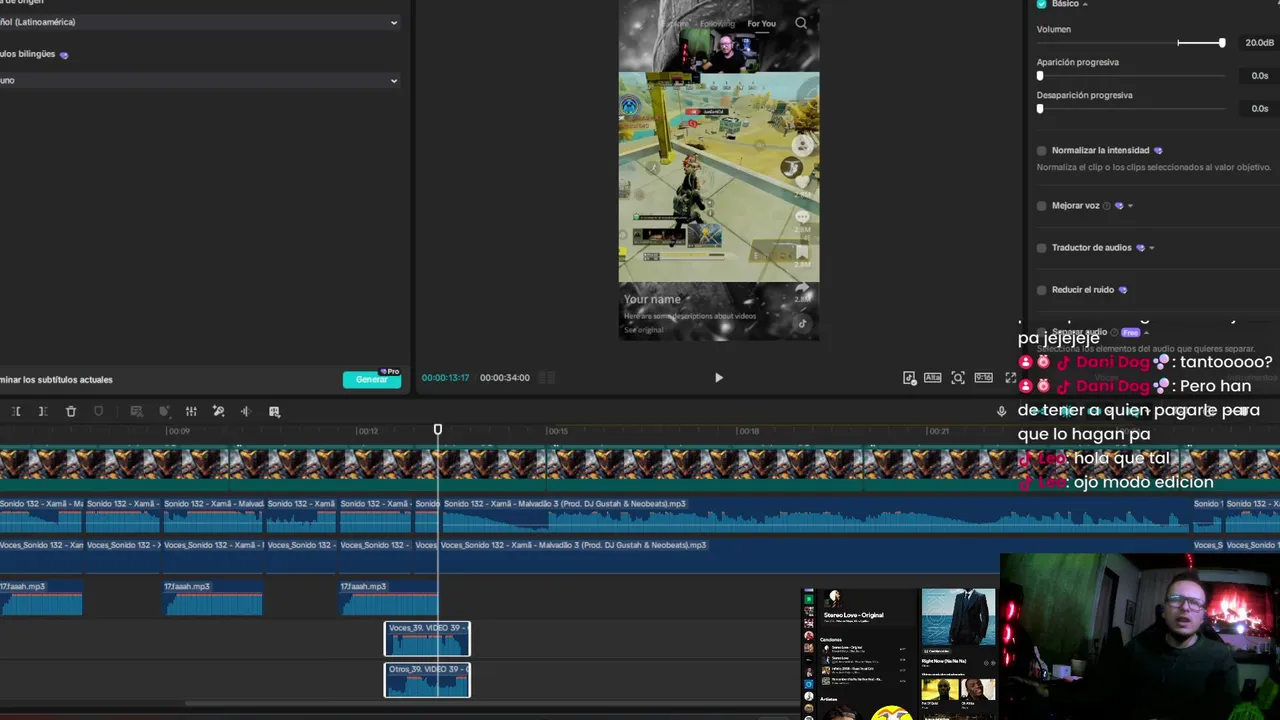Open the bilingual subtitles dropdown
The image size is (1280, 720).
pyautogui.click(x=198, y=80)
